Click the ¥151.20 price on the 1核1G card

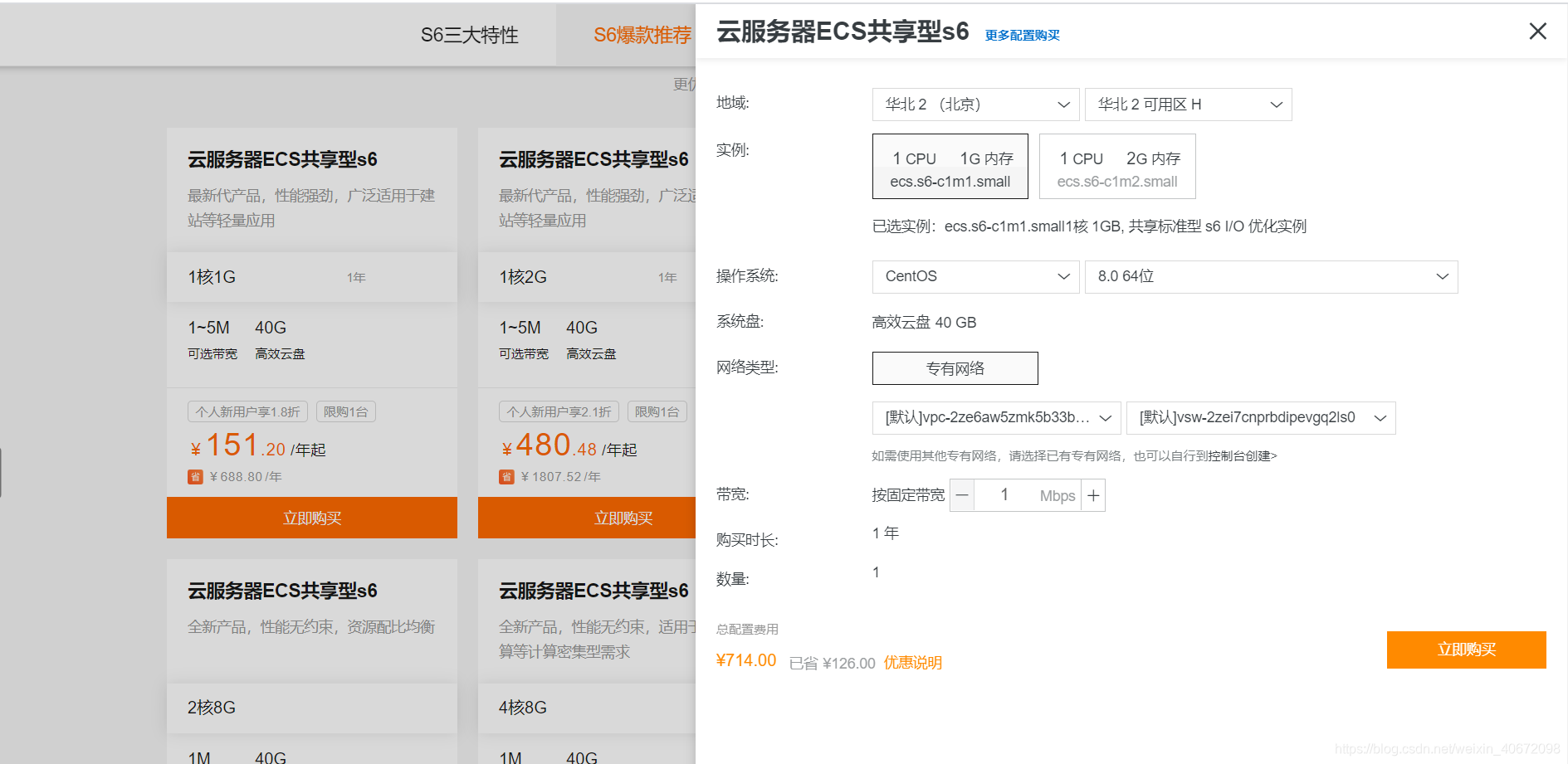click(x=238, y=446)
